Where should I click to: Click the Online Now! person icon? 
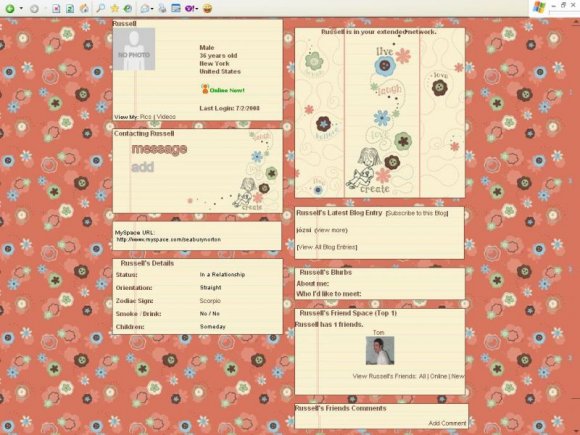[205, 89]
